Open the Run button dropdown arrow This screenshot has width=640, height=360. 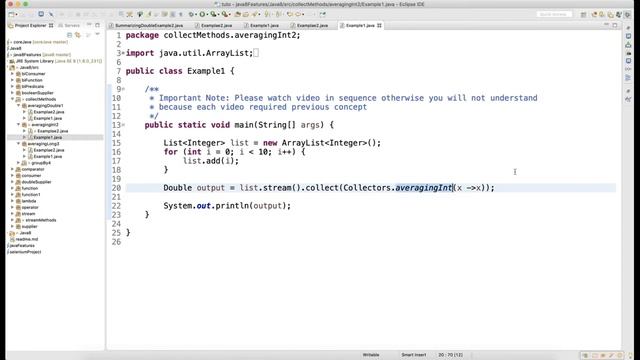(207, 15)
